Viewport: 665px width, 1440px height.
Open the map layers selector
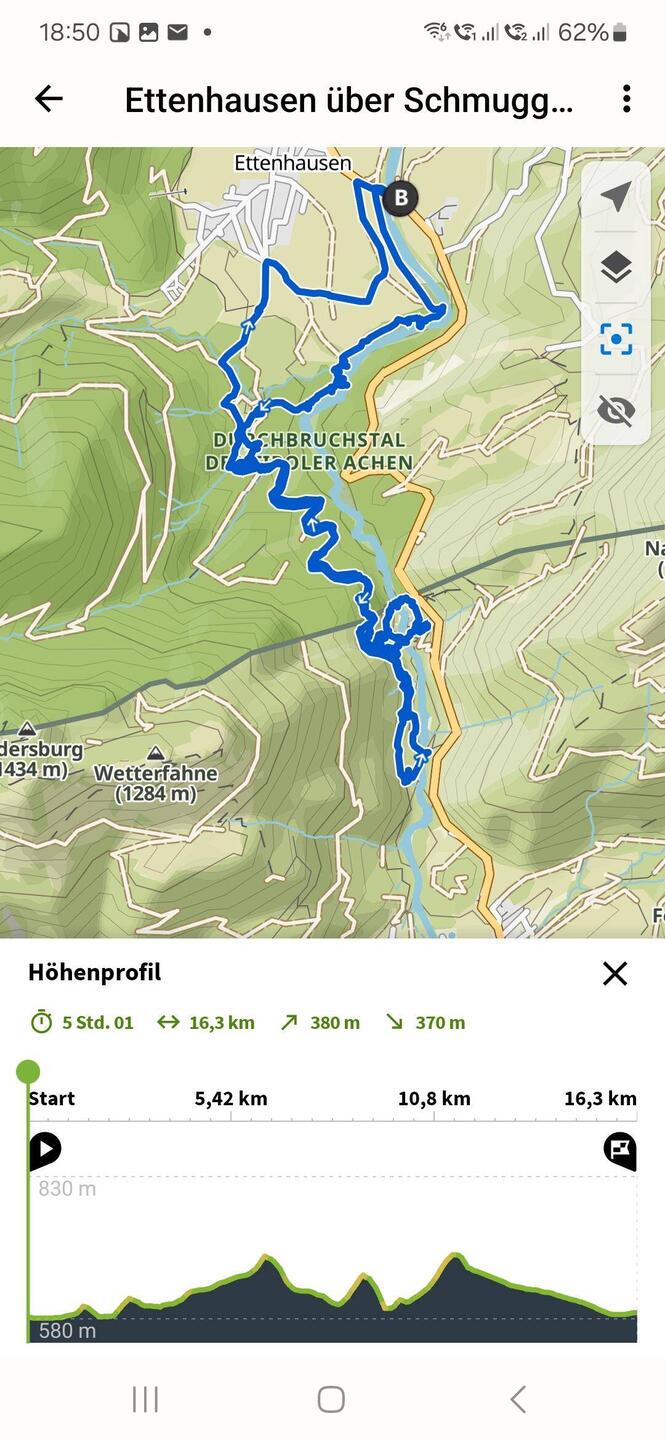pyautogui.click(x=616, y=267)
